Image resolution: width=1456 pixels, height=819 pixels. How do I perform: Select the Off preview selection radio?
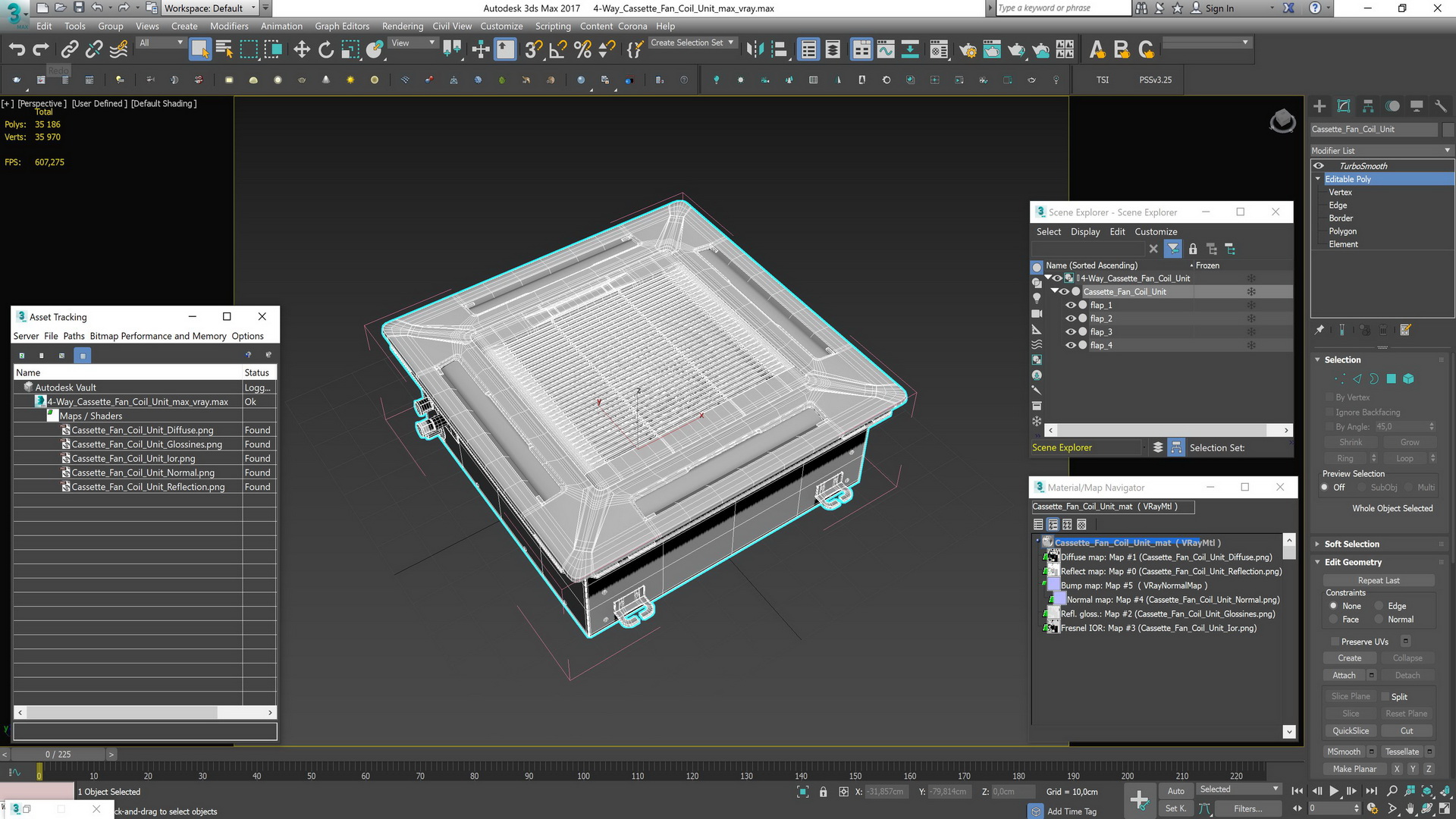pos(1325,488)
